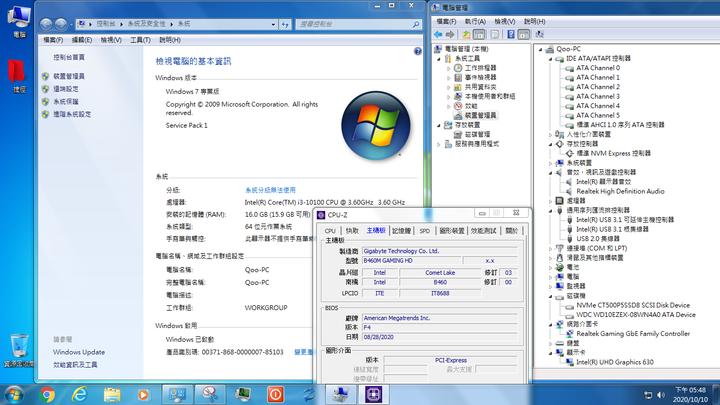The width and height of the screenshot is (720, 405).
Task: Open Internet Explorer from the taskbar
Action: point(79,394)
